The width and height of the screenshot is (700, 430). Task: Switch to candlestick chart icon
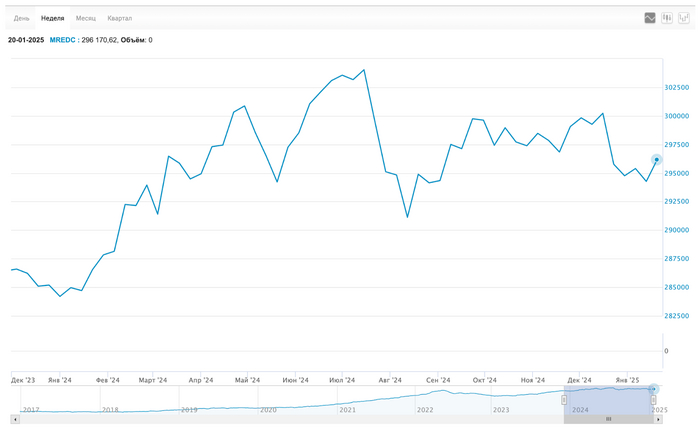tap(667, 18)
